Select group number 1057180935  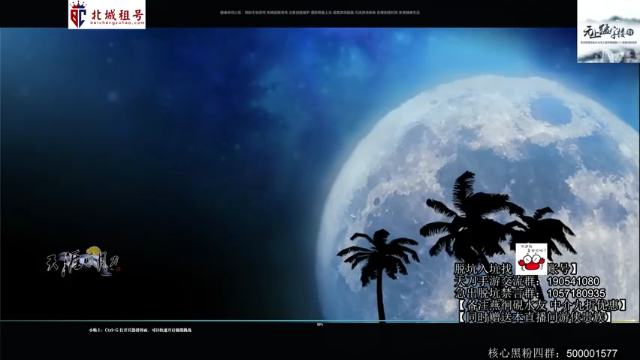(576, 293)
